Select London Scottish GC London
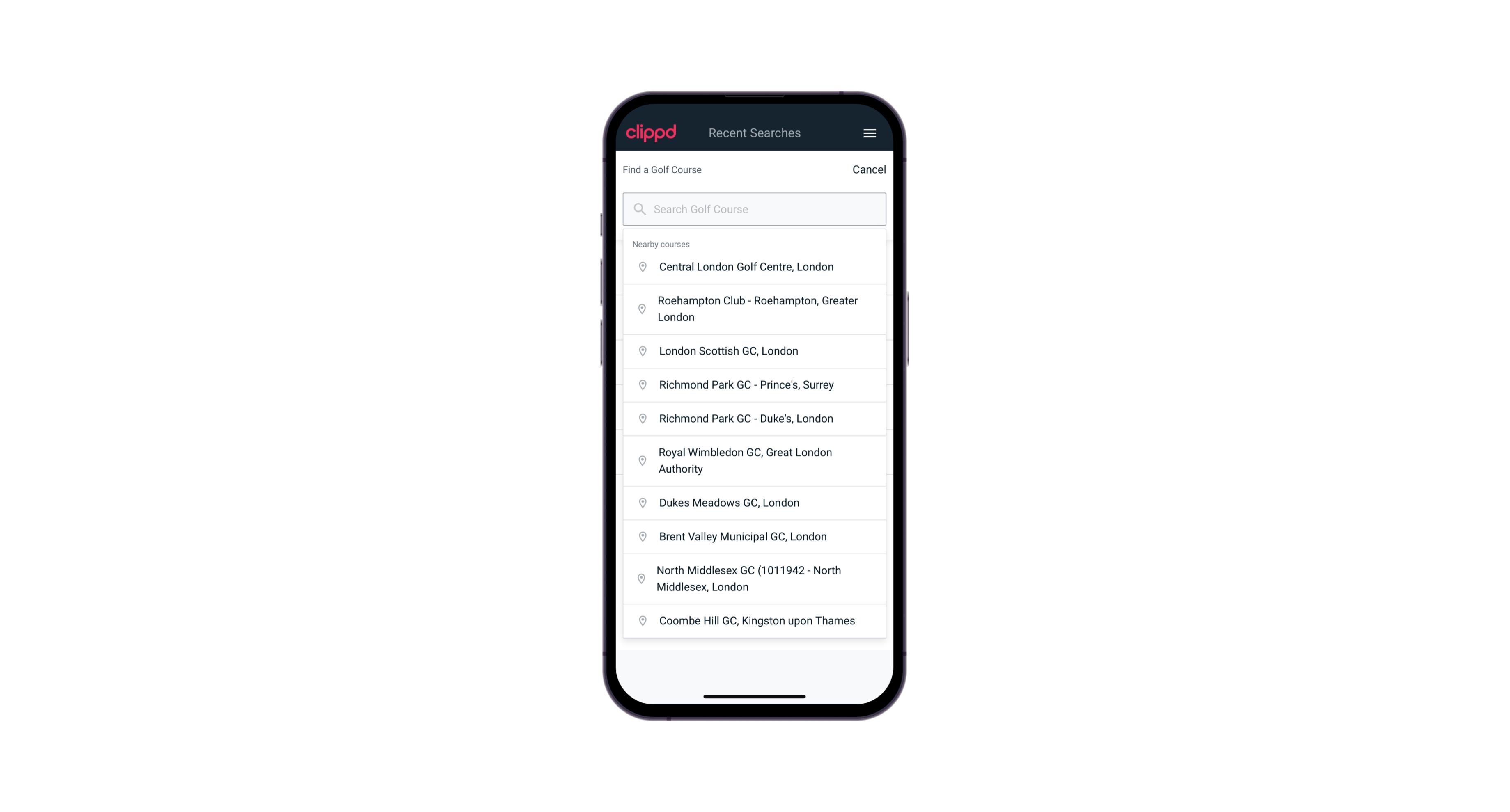Image resolution: width=1510 pixels, height=812 pixels. coord(754,351)
